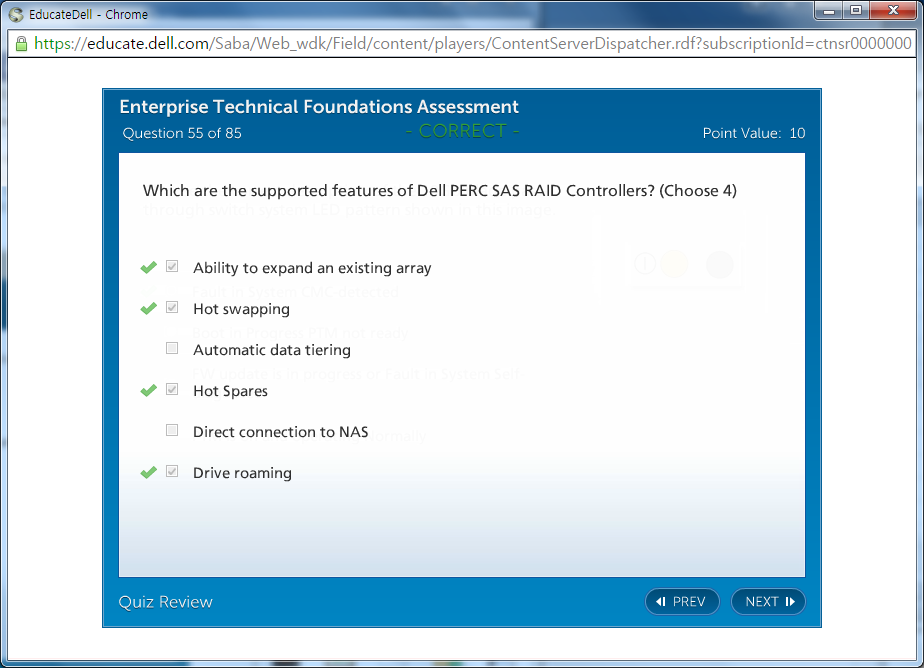Click the educate.dell.com address bar
924x668 pixels.
coord(470,44)
